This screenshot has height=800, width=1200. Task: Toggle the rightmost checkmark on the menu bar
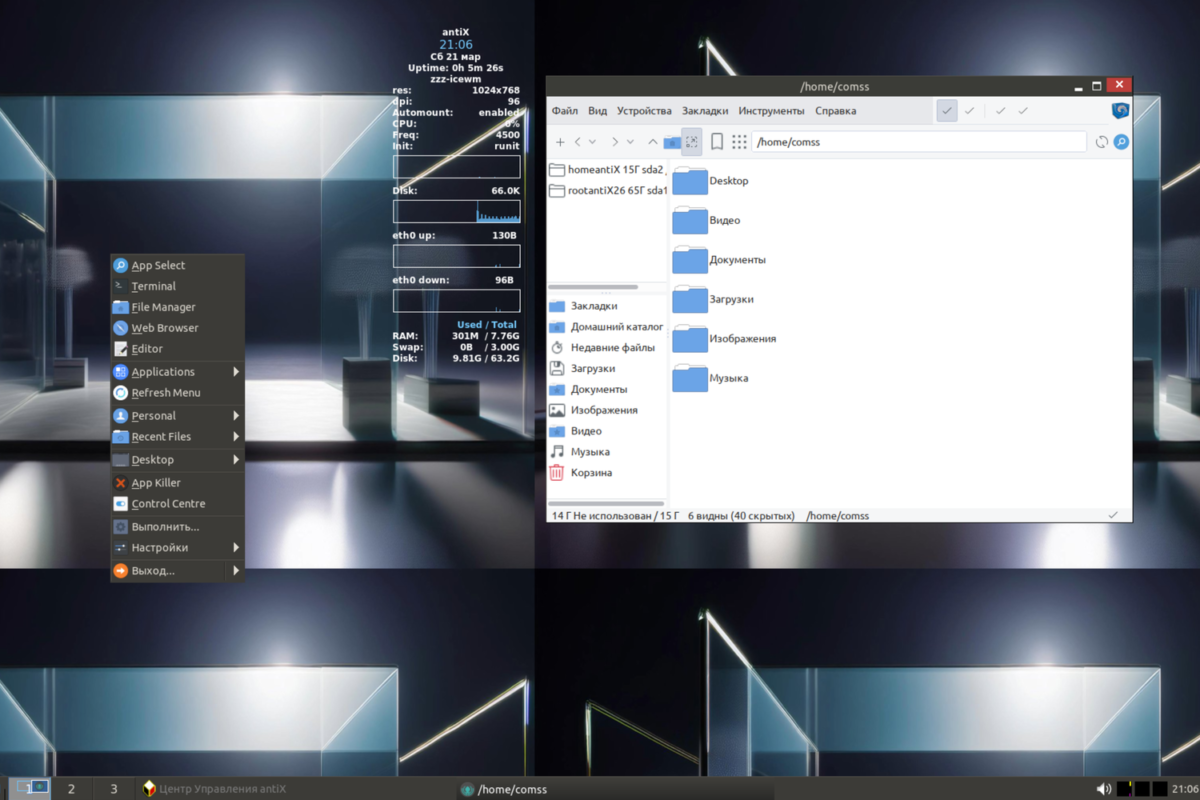click(1022, 111)
